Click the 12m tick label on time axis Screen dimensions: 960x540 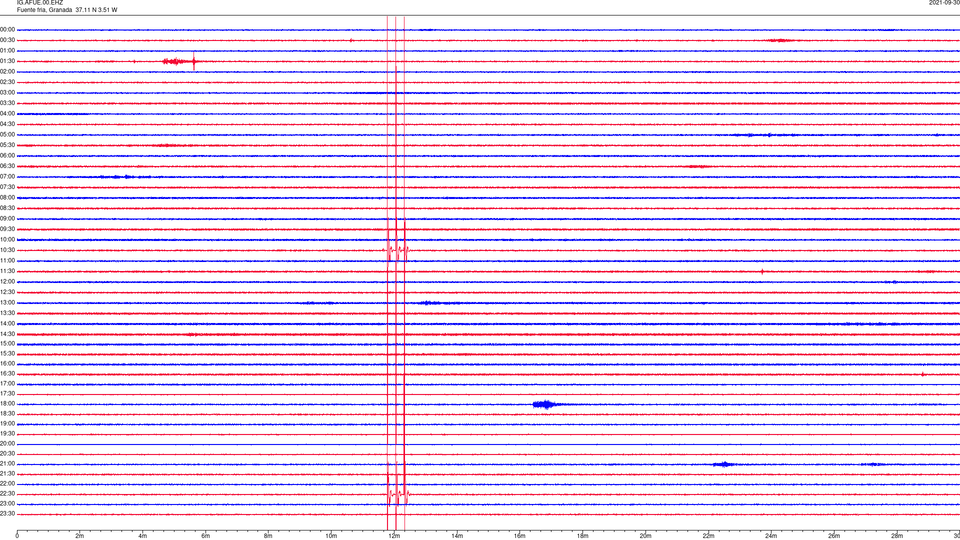click(394, 536)
